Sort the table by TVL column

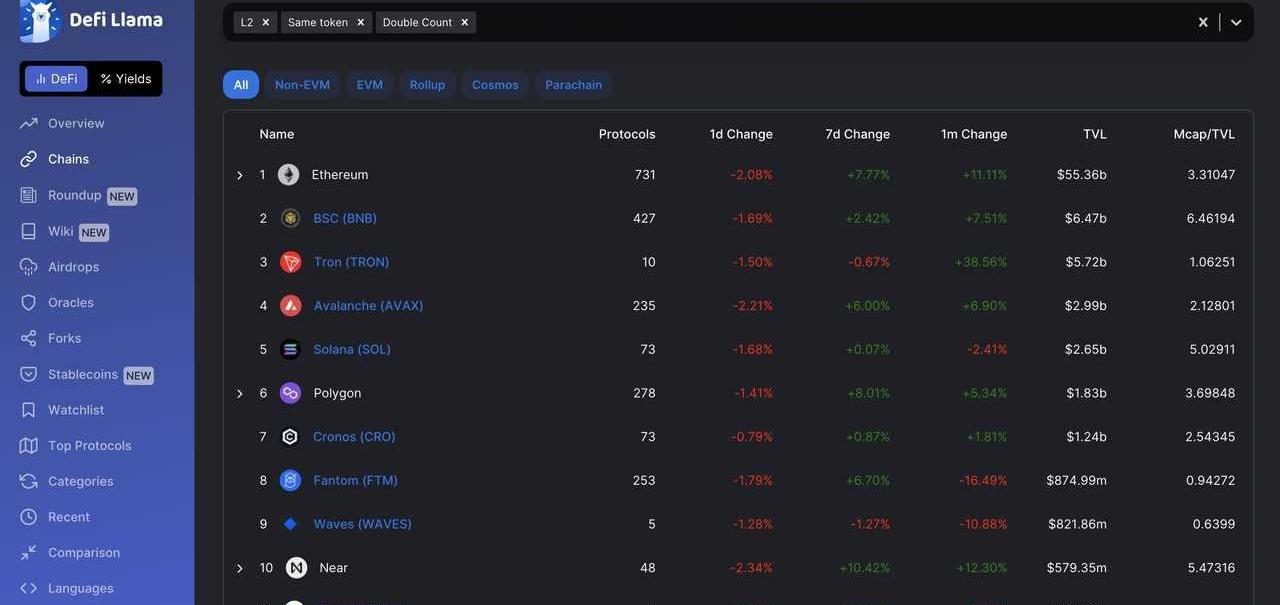(1094, 134)
